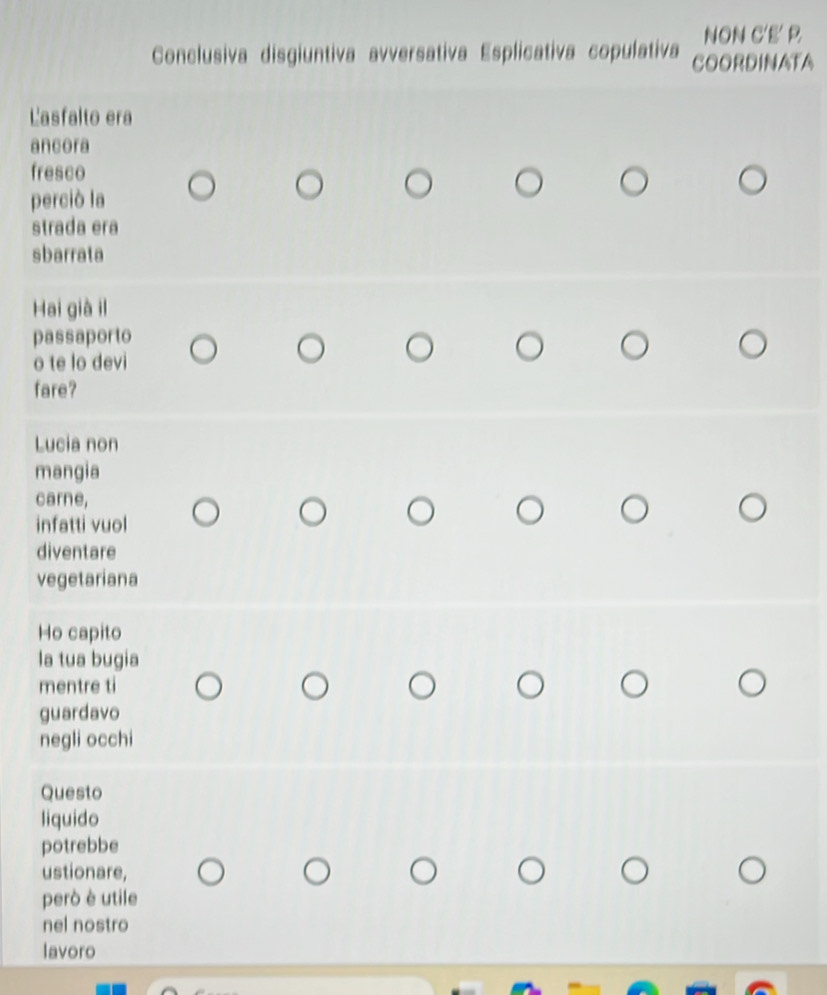Viewport: 827px width, 995px height.
Task: Select Conclusiva for 'L'asfalto era ancora fresco'
Action: tap(202, 186)
